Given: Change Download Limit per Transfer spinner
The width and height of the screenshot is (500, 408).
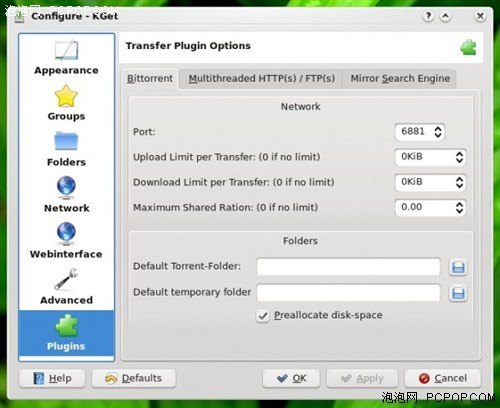Looking at the screenshot, I should point(459,182).
